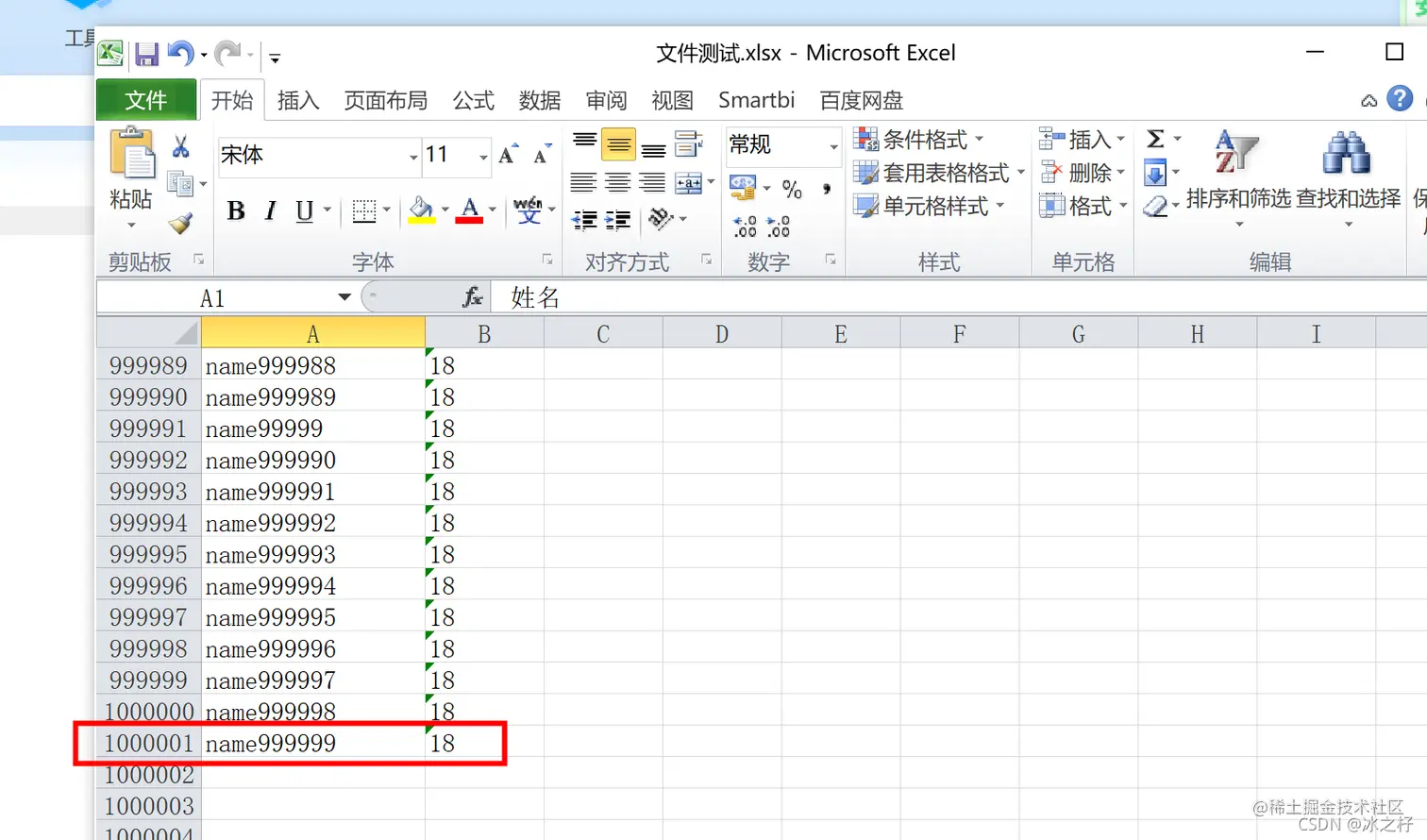Switch to the 公式 Formulas tab
The height and width of the screenshot is (840, 1427).
pos(473,100)
